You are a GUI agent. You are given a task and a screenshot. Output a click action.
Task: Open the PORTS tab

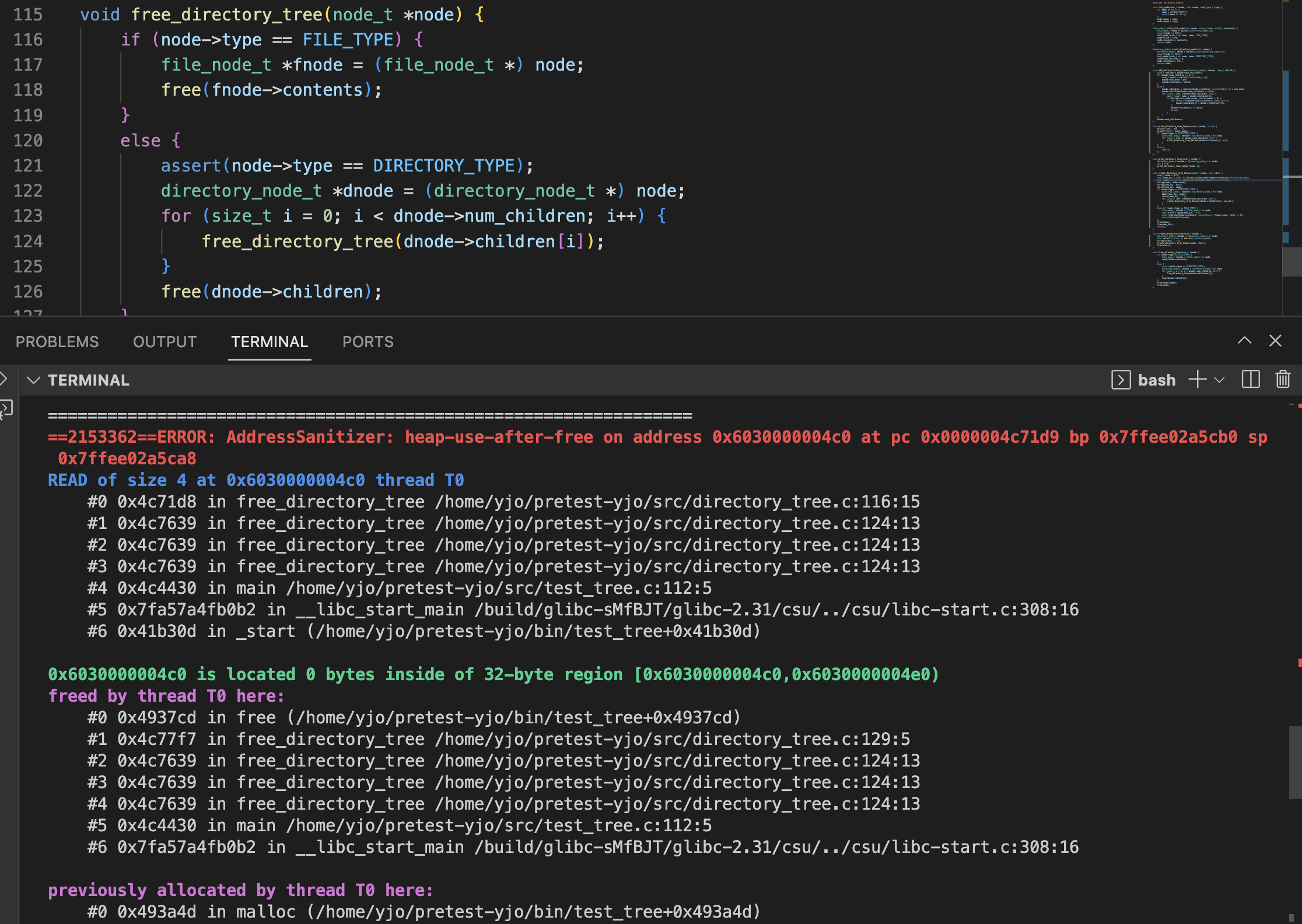coord(367,342)
